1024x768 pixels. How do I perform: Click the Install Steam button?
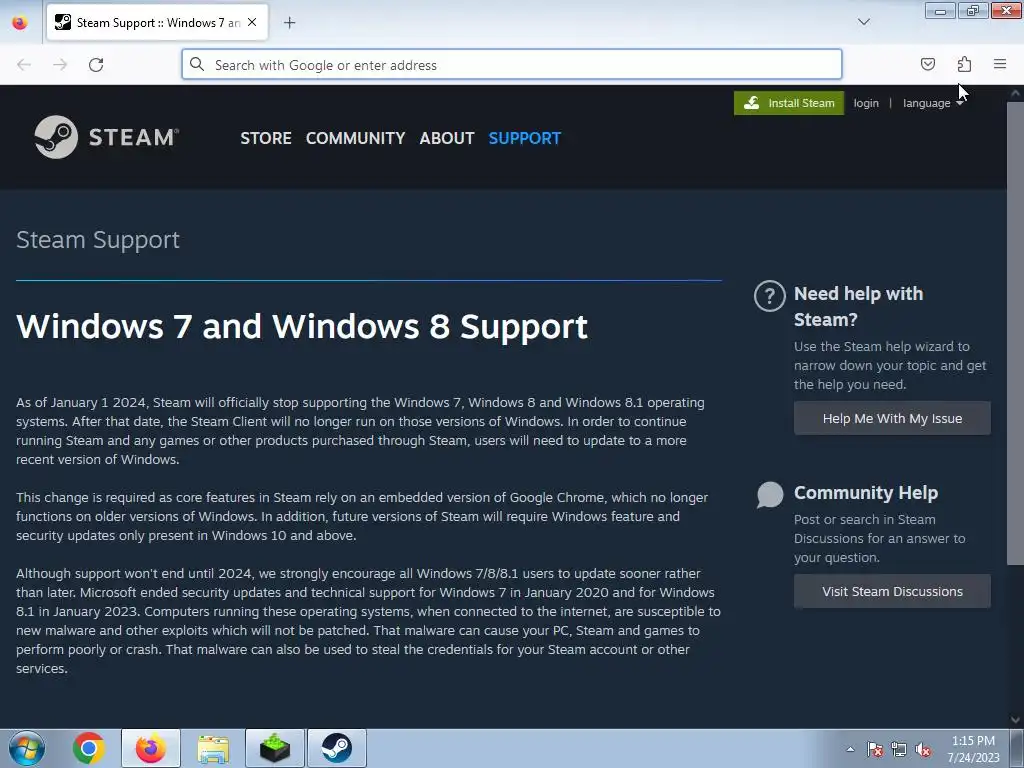(789, 103)
